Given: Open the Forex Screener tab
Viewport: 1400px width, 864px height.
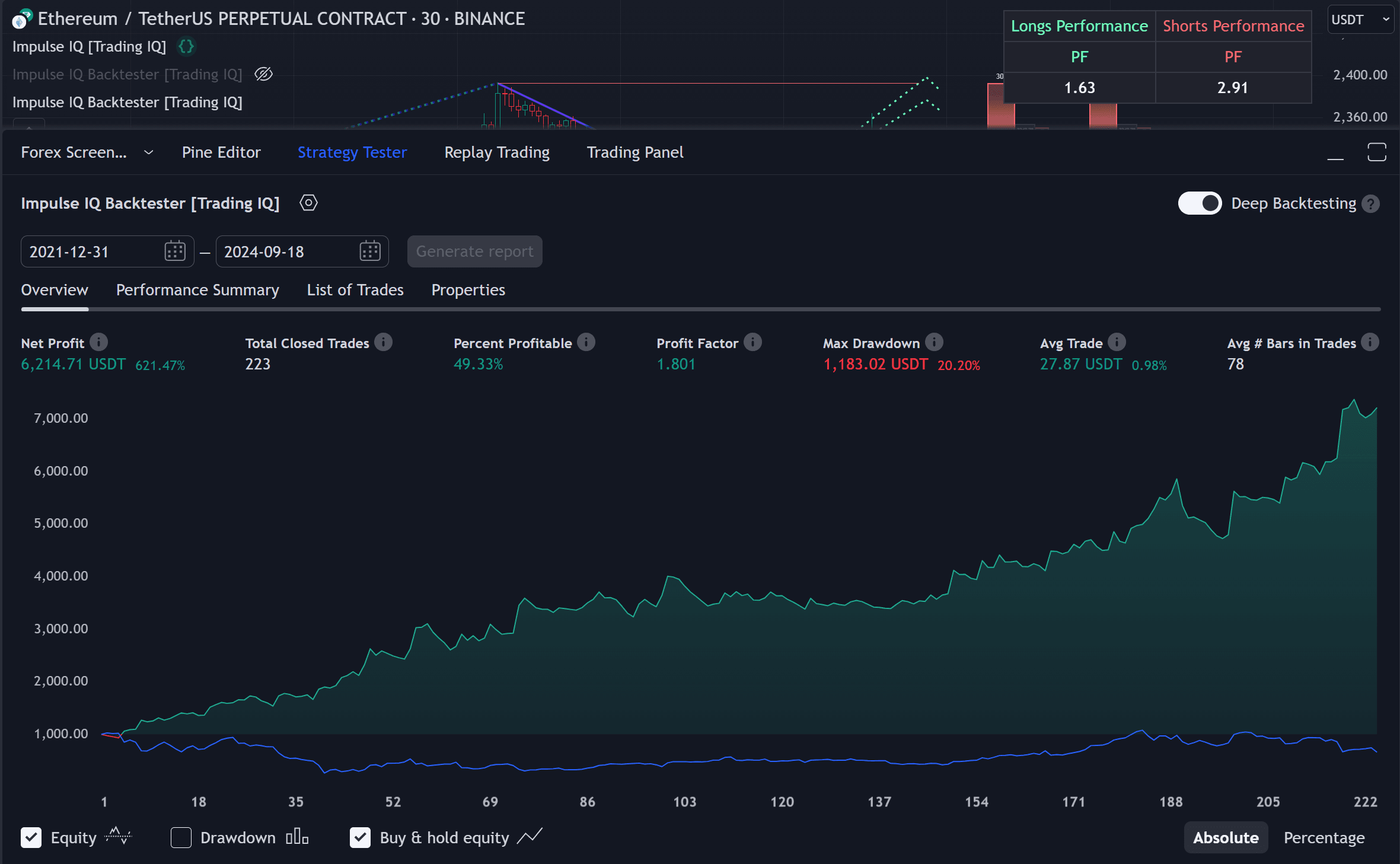Looking at the screenshot, I should [74, 152].
